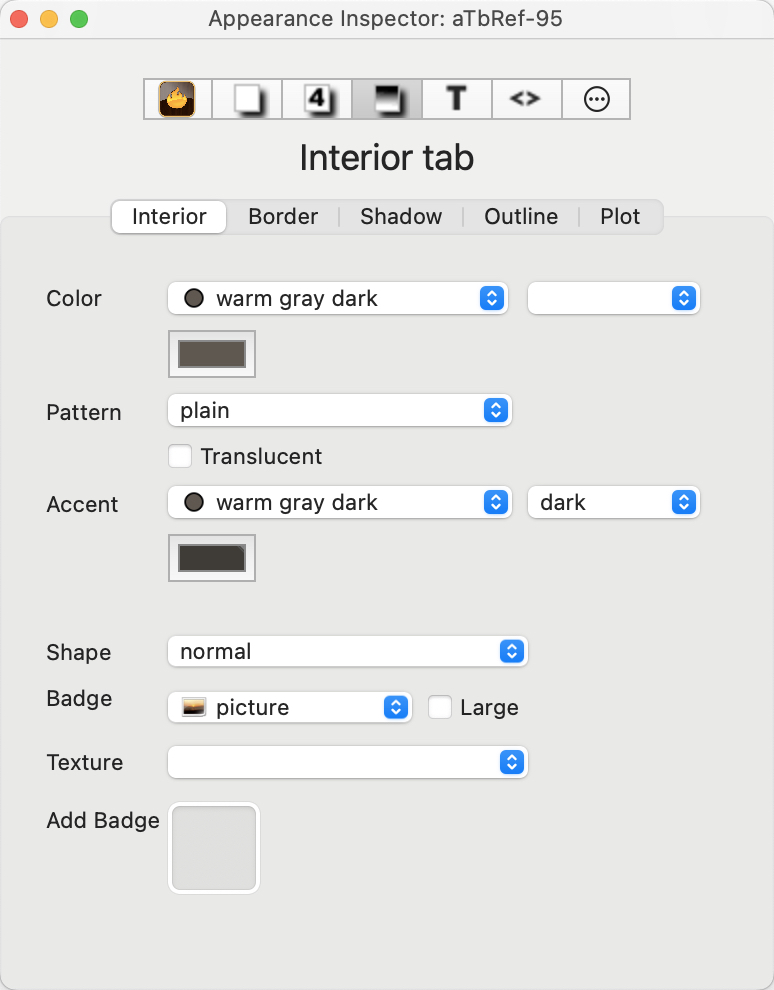The image size is (774, 990).
Task: Select the Document inspector icon
Action: (246, 99)
